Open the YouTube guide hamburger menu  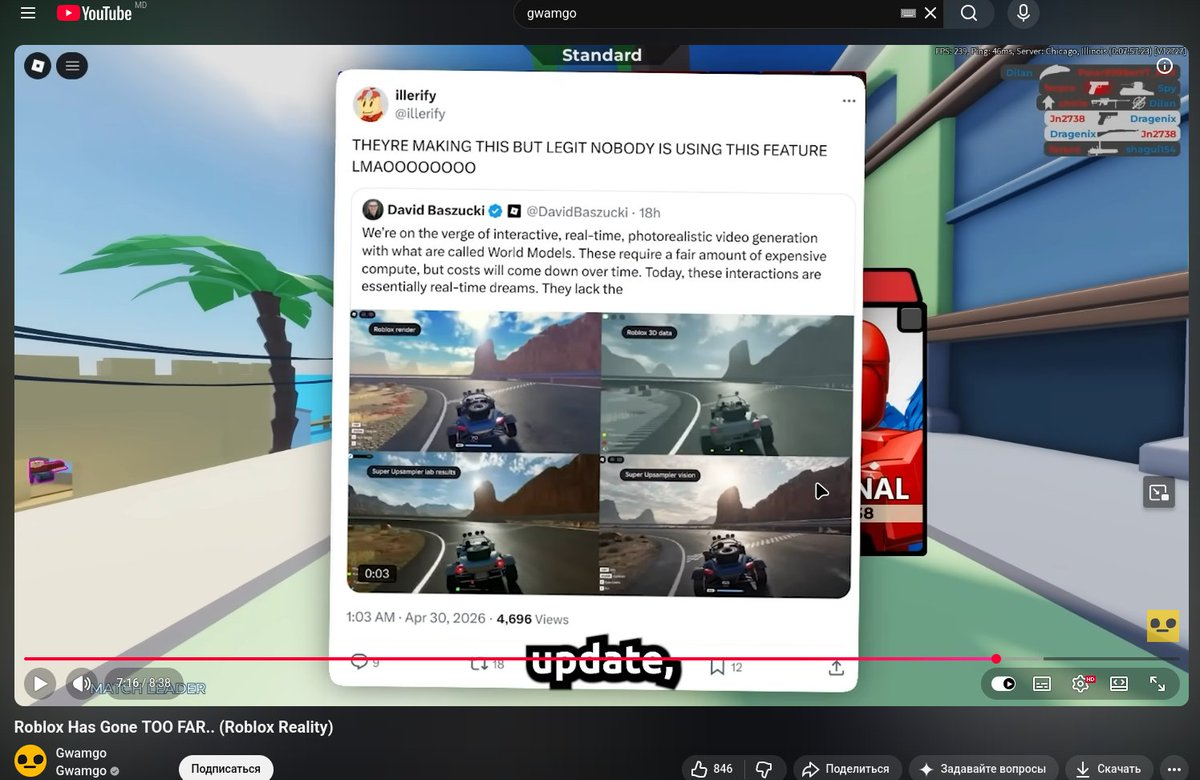pos(28,13)
